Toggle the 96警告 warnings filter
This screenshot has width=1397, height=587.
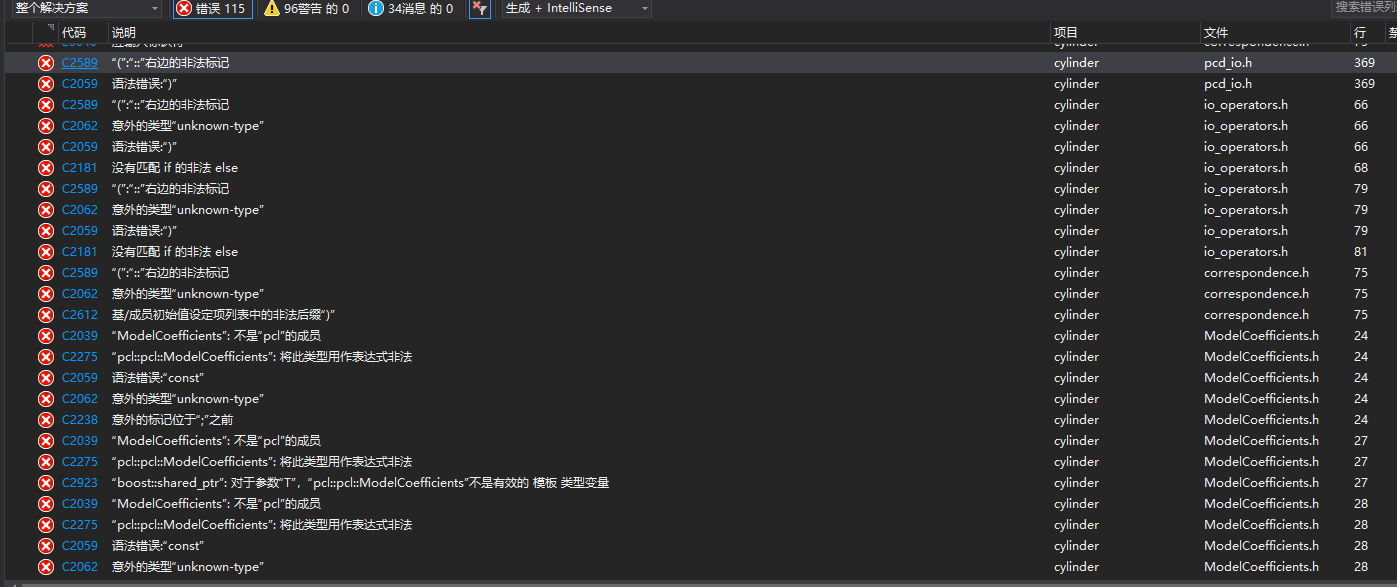click(x=307, y=9)
